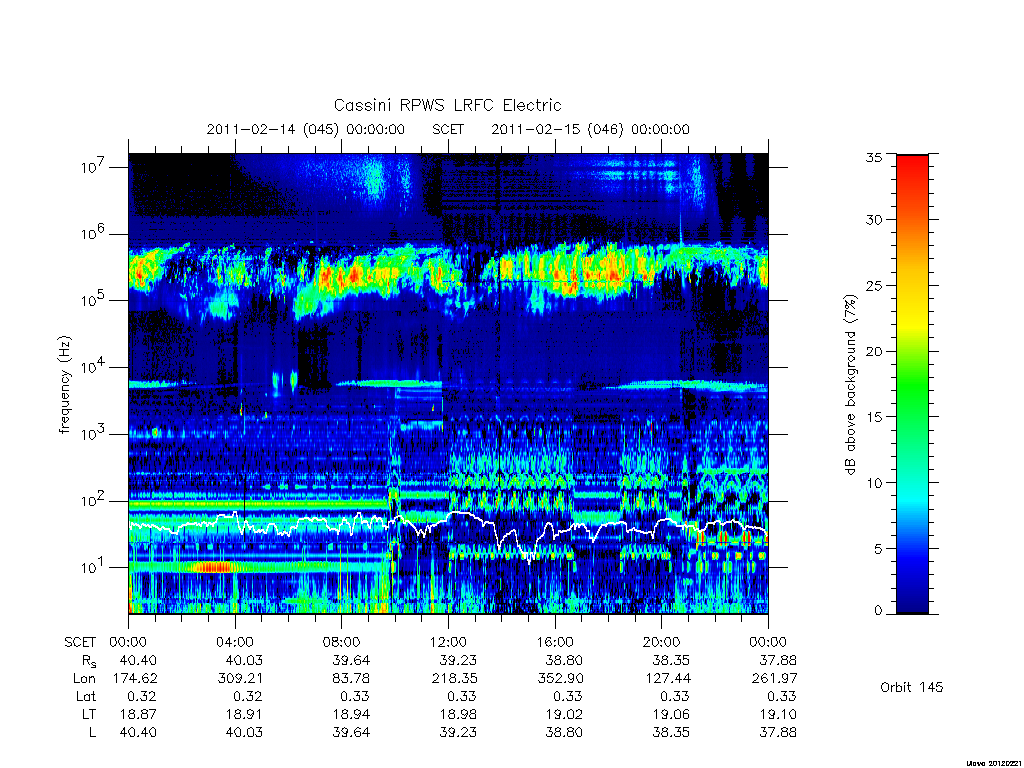Click the 16:00 time tick label

(554, 643)
